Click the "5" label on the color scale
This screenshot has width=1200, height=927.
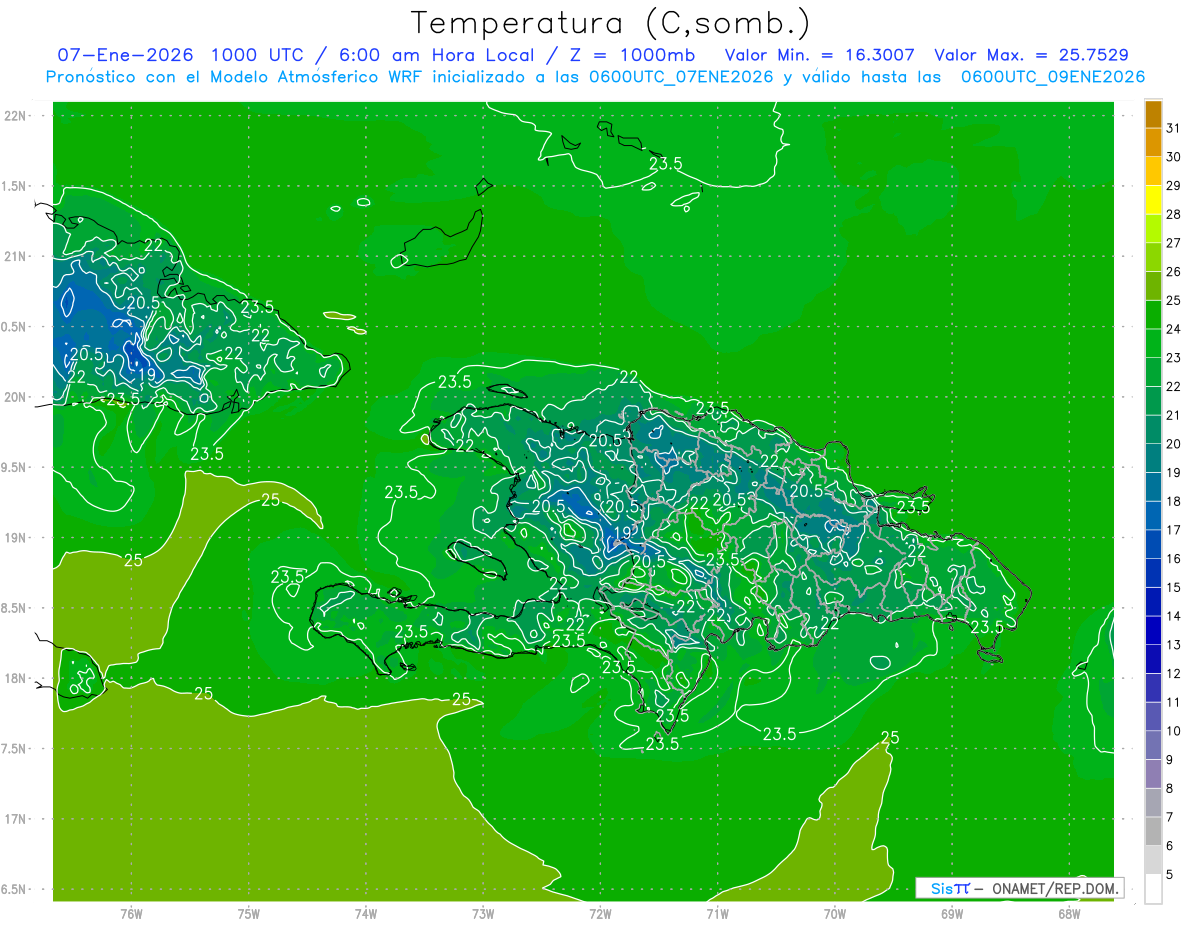(x=1169, y=875)
